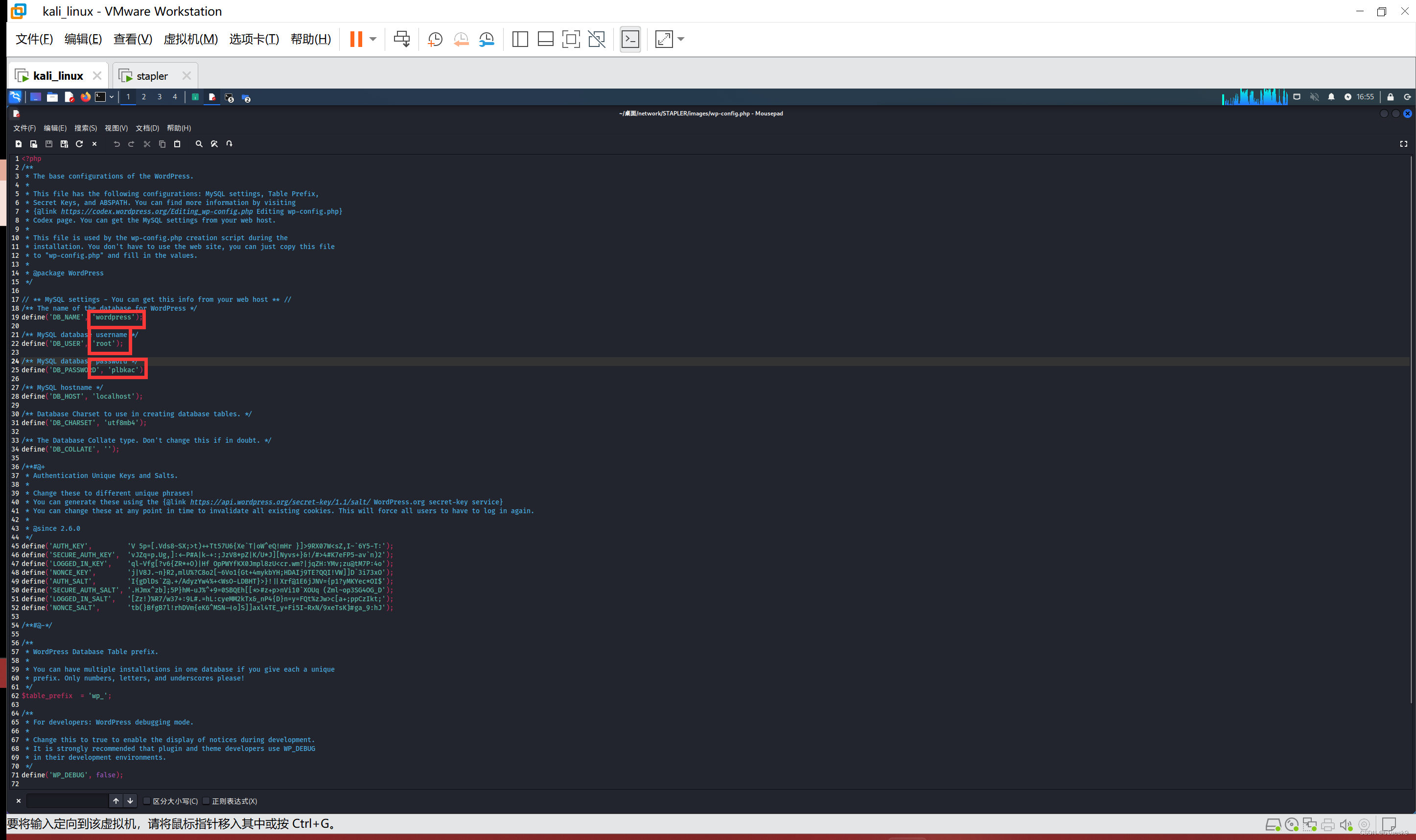Open the file manager from the panel
Image resolution: width=1416 pixels, height=840 pixels.
click(x=52, y=97)
